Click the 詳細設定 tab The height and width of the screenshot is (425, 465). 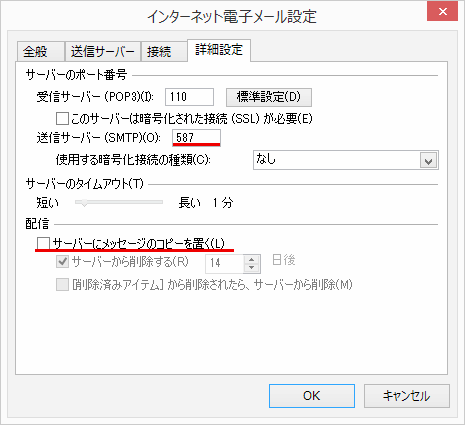pyautogui.click(x=219, y=50)
